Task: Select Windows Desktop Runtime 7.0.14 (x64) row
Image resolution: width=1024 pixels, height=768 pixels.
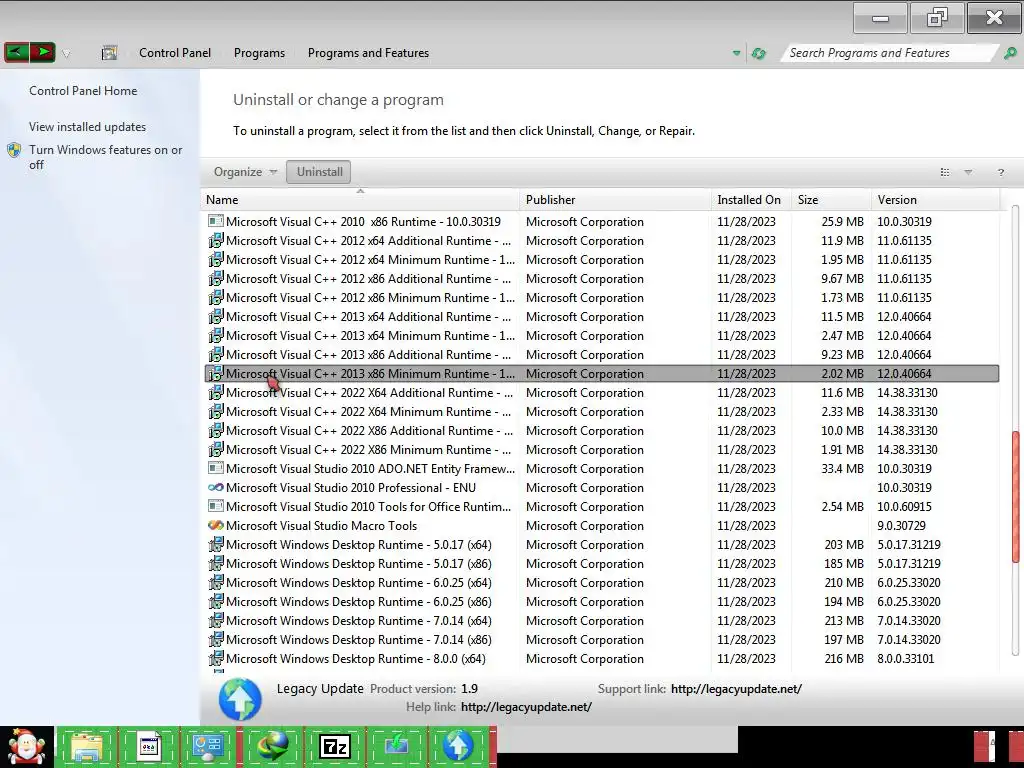Action: (x=601, y=620)
